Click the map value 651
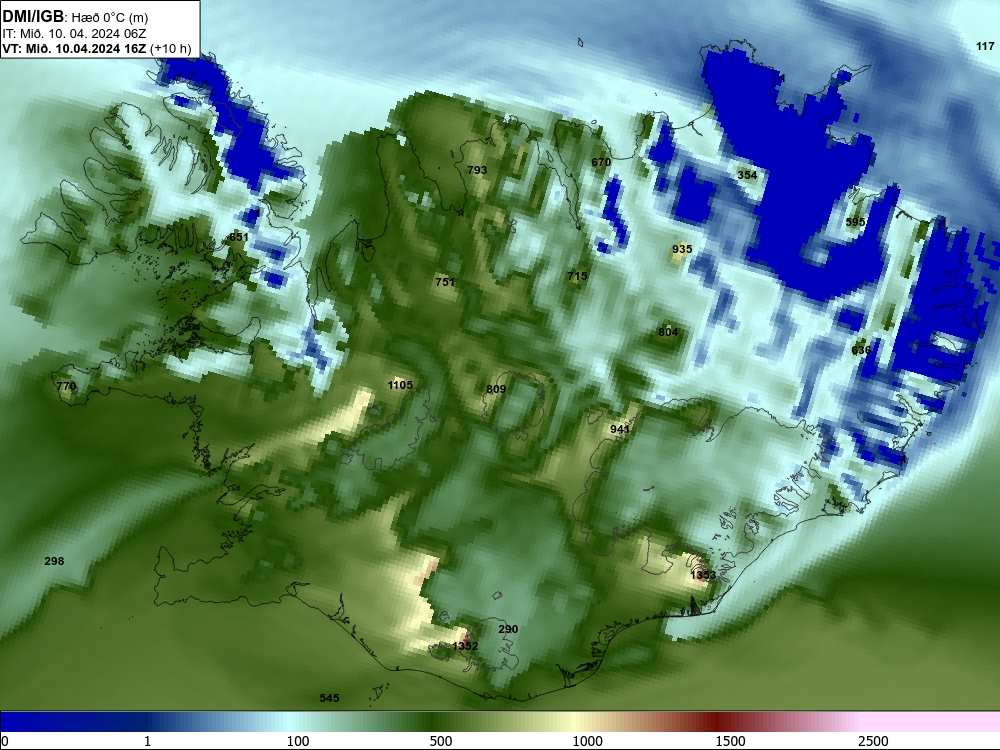Viewport: 1000px width, 750px height. pyautogui.click(x=239, y=237)
